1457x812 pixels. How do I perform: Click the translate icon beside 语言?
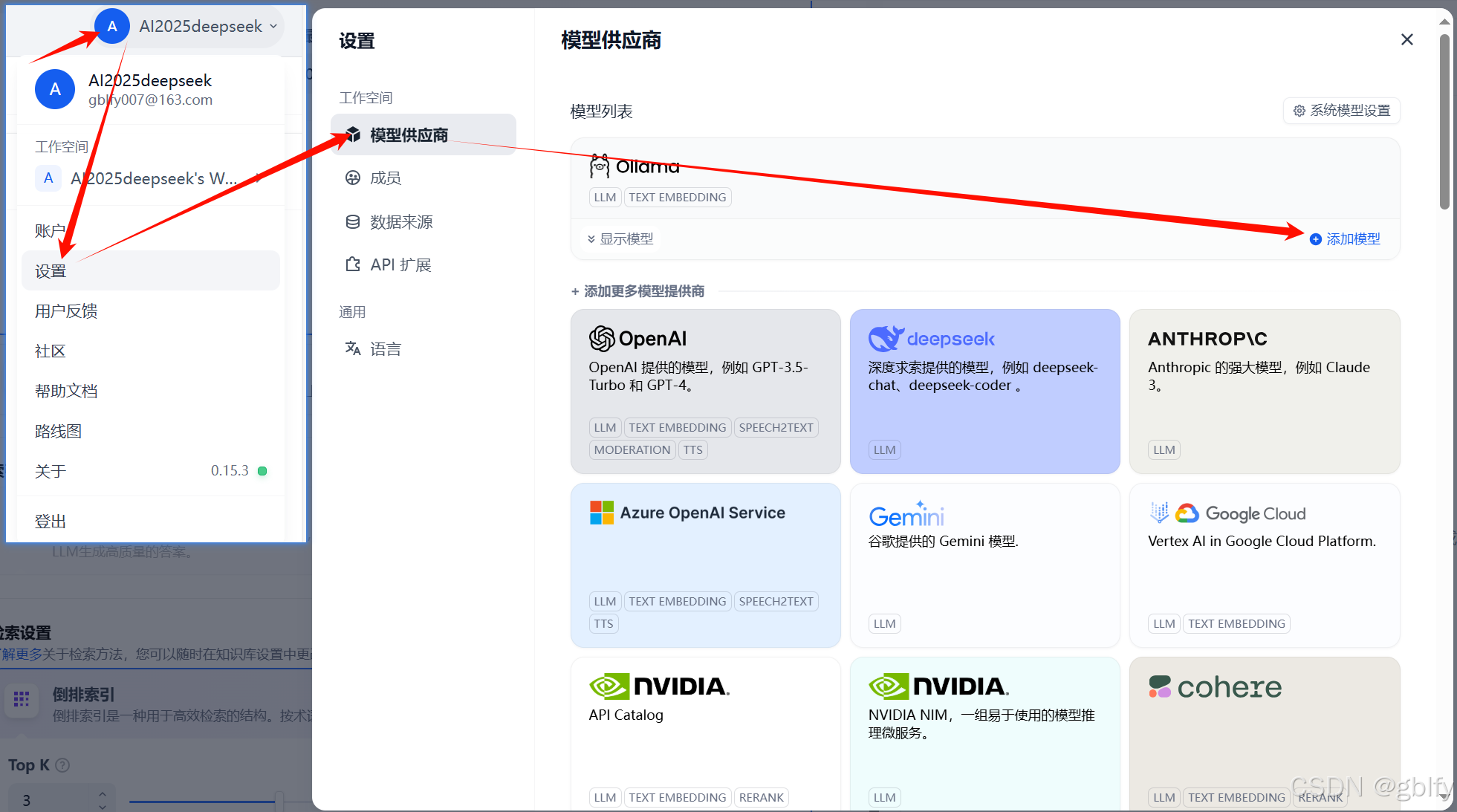[353, 348]
